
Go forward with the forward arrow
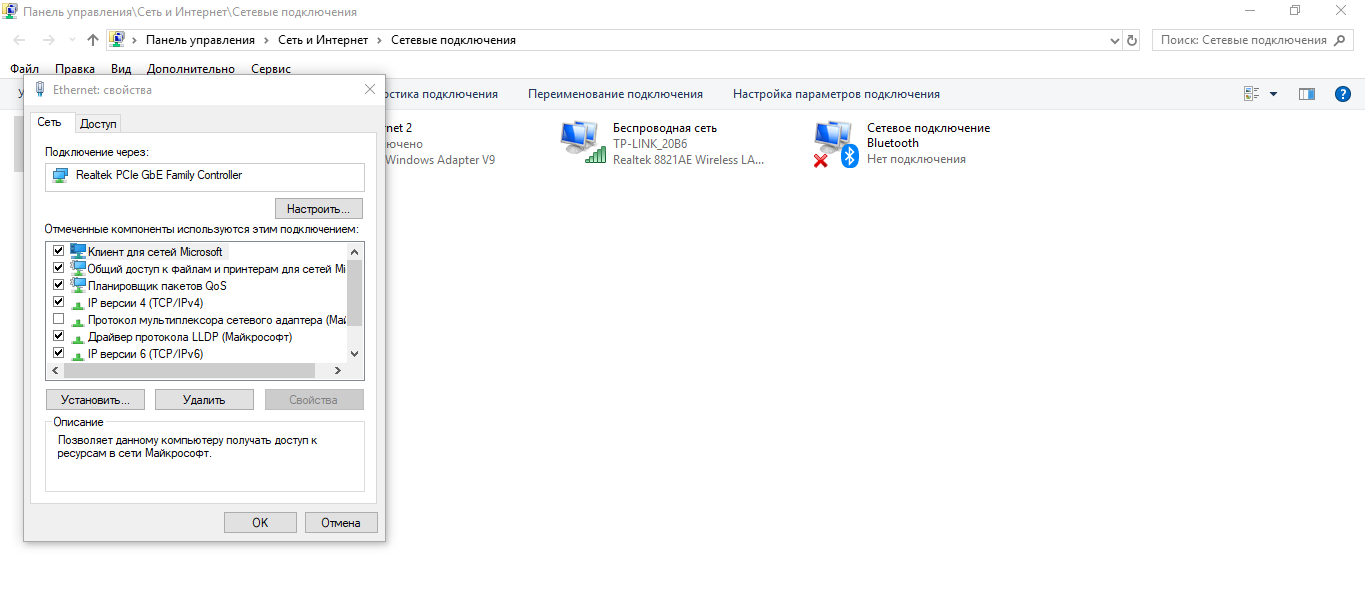49,40
